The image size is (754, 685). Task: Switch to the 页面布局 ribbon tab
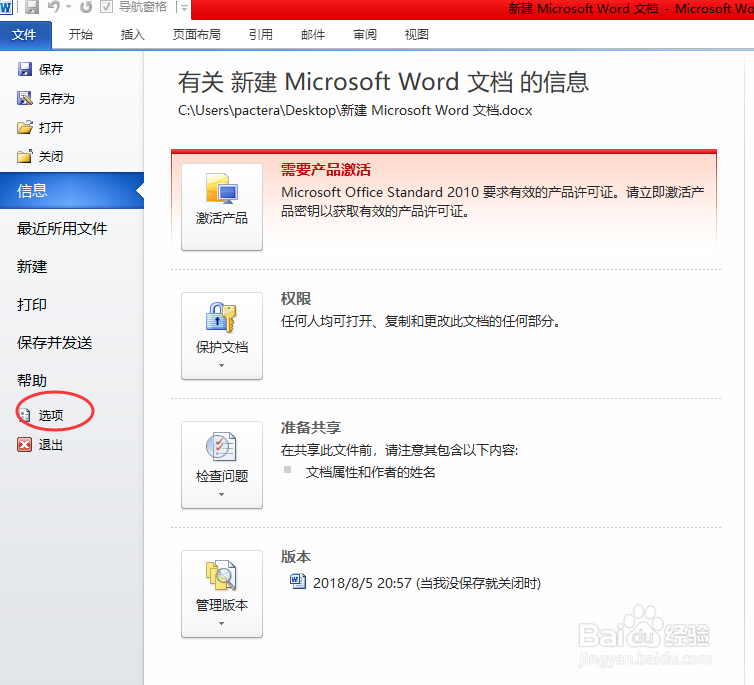pos(197,35)
